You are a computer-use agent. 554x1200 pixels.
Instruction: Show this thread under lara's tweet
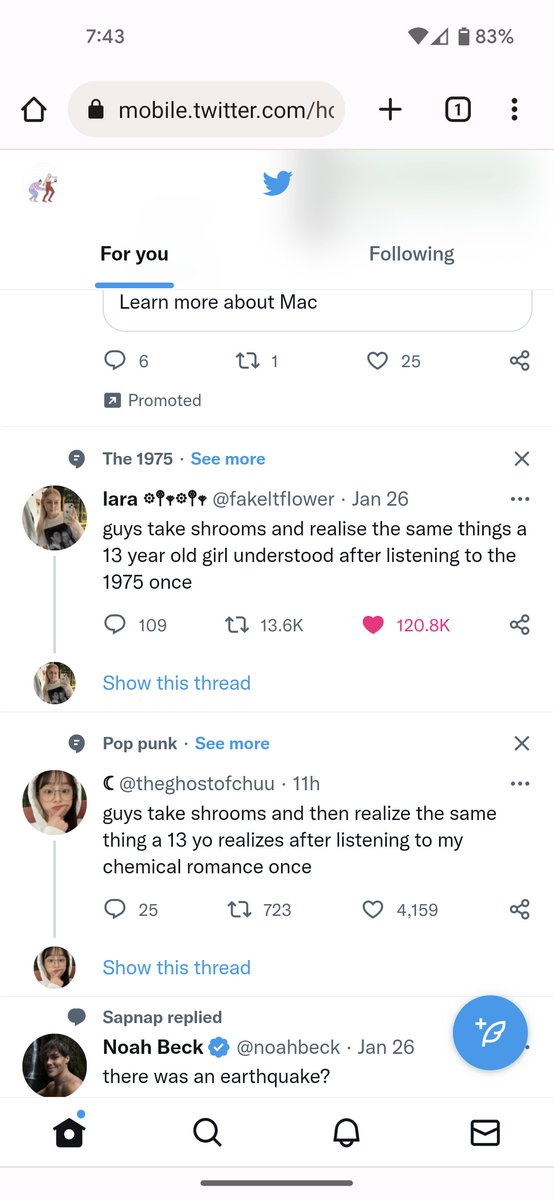click(177, 683)
